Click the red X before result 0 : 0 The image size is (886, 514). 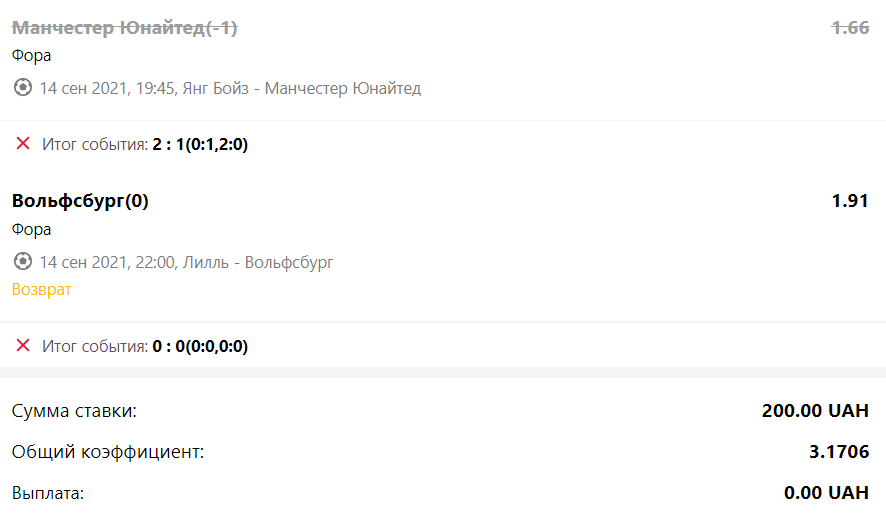[23, 345]
